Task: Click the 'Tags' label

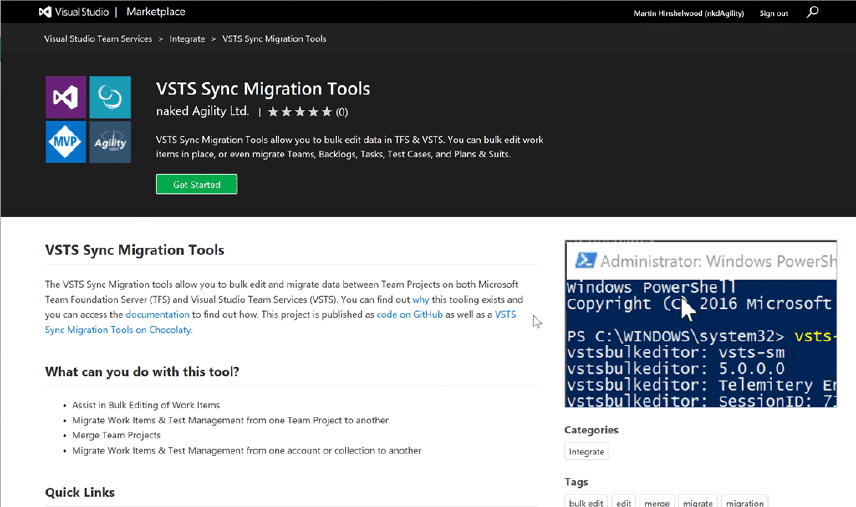Action: [x=576, y=482]
